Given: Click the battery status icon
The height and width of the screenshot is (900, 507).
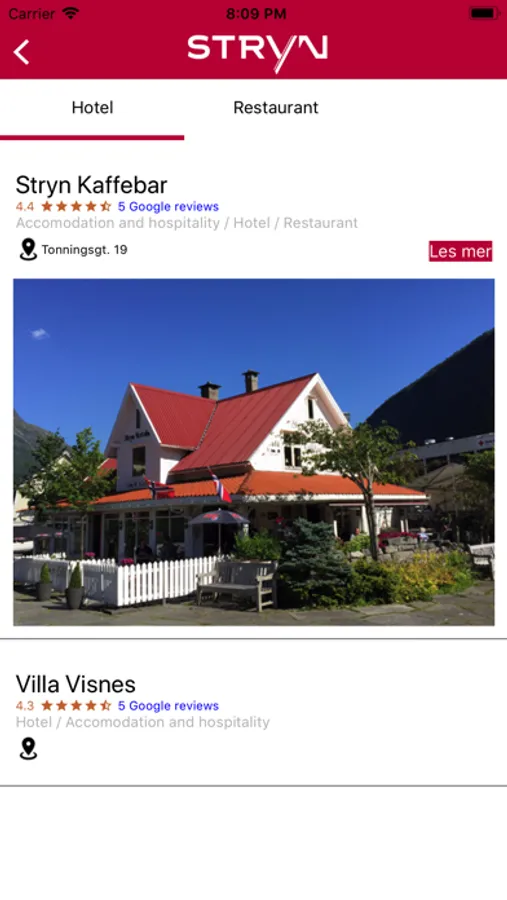Looking at the screenshot, I should point(484,13).
